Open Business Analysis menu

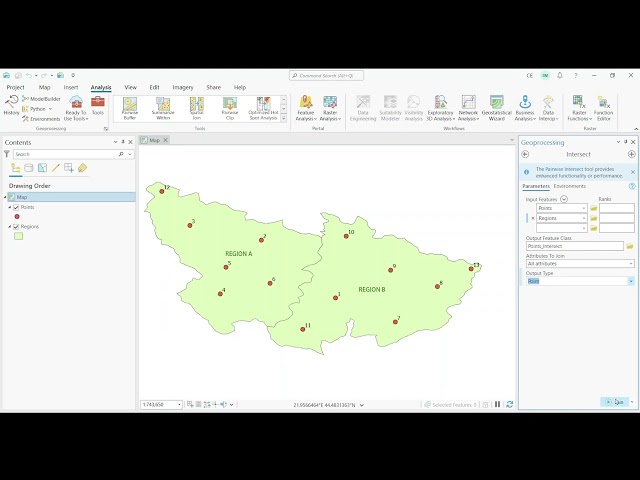click(x=525, y=108)
